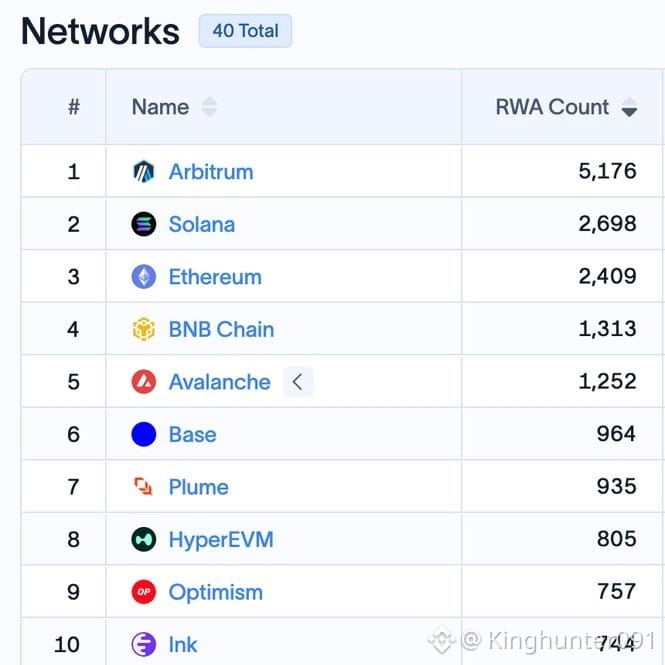Click the orange Plume logo icon

click(x=143, y=486)
